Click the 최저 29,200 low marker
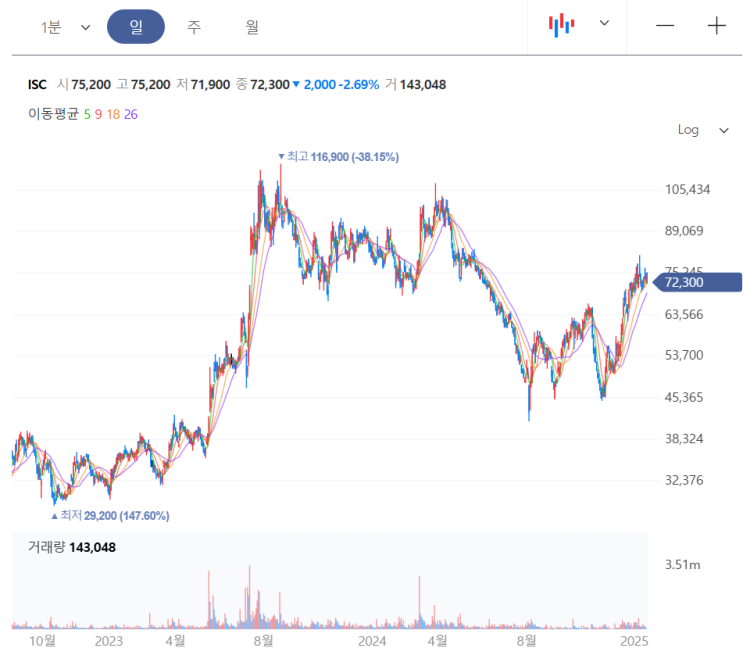The width and height of the screenshot is (743, 666). coord(111,516)
